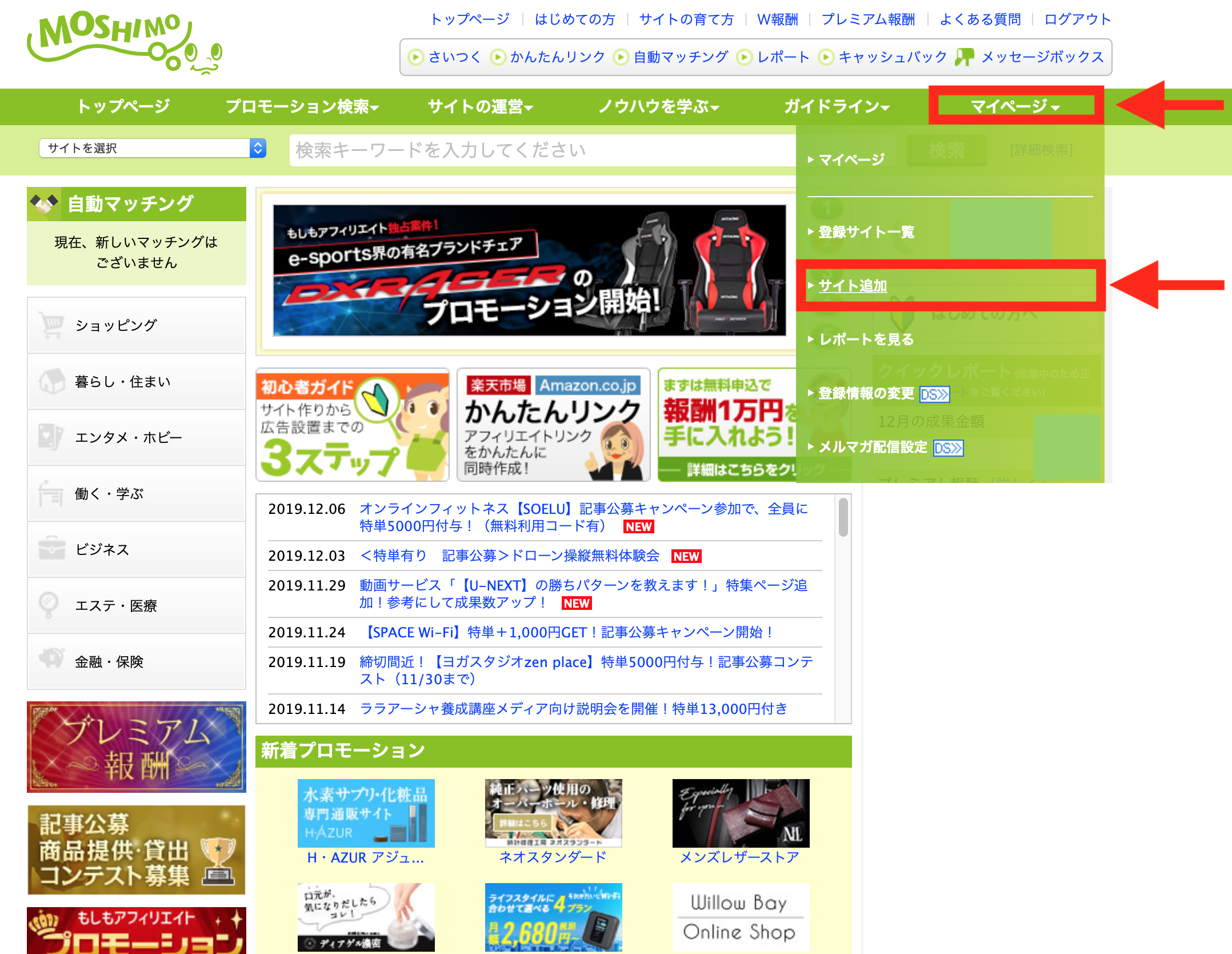Open the サイトを選択 dropdown
This screenshot has height=954, width=1232.
pyautogui.click(x=153, y=148)
